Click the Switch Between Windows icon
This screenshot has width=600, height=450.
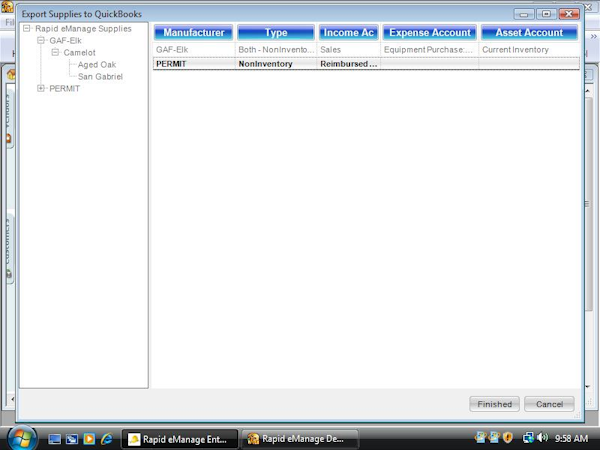tap(71, 438)
